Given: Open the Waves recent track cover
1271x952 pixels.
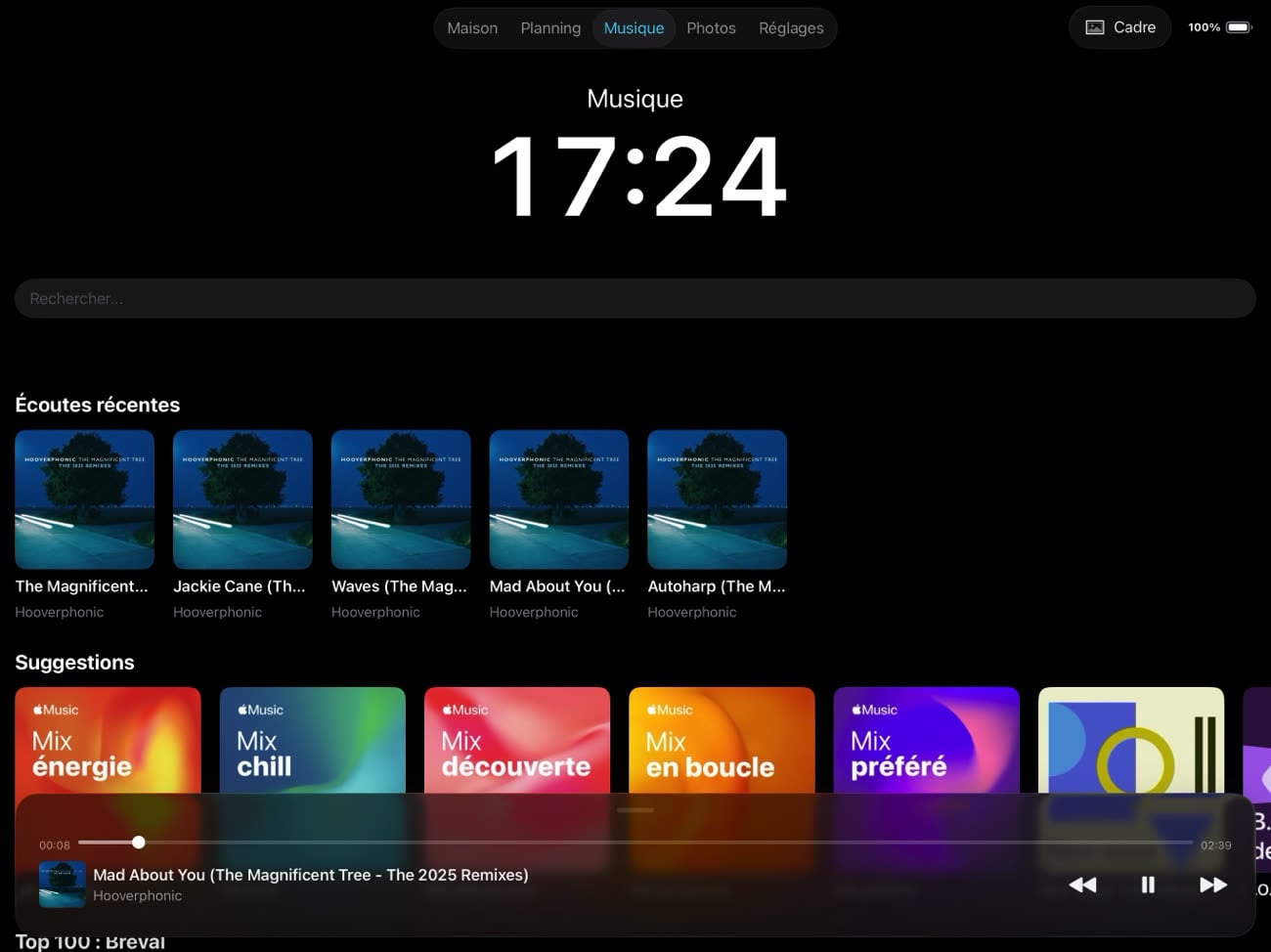Looking at the screenshot, I should (x=401, y=499).
